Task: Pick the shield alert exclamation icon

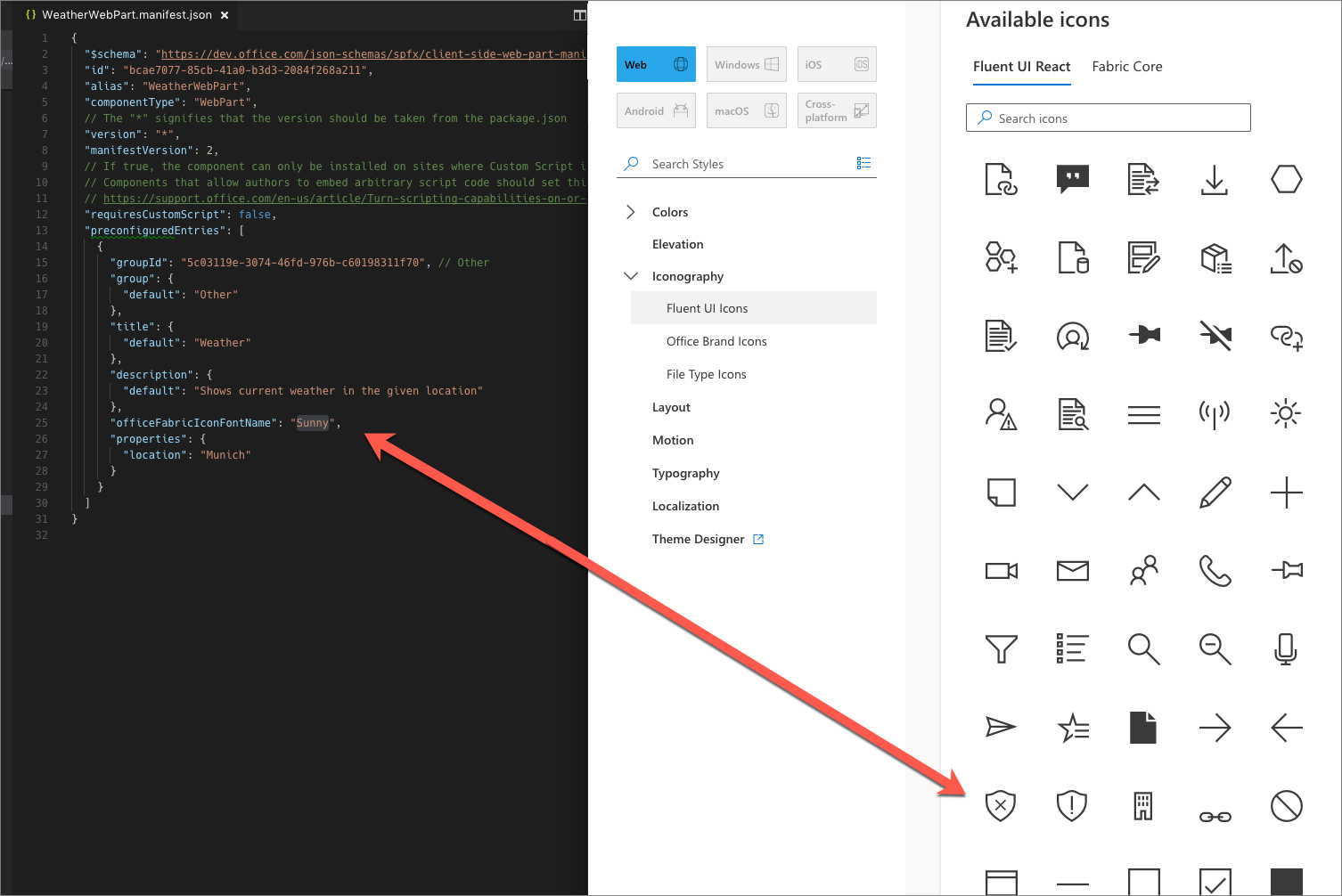Action: point(1072,805)
